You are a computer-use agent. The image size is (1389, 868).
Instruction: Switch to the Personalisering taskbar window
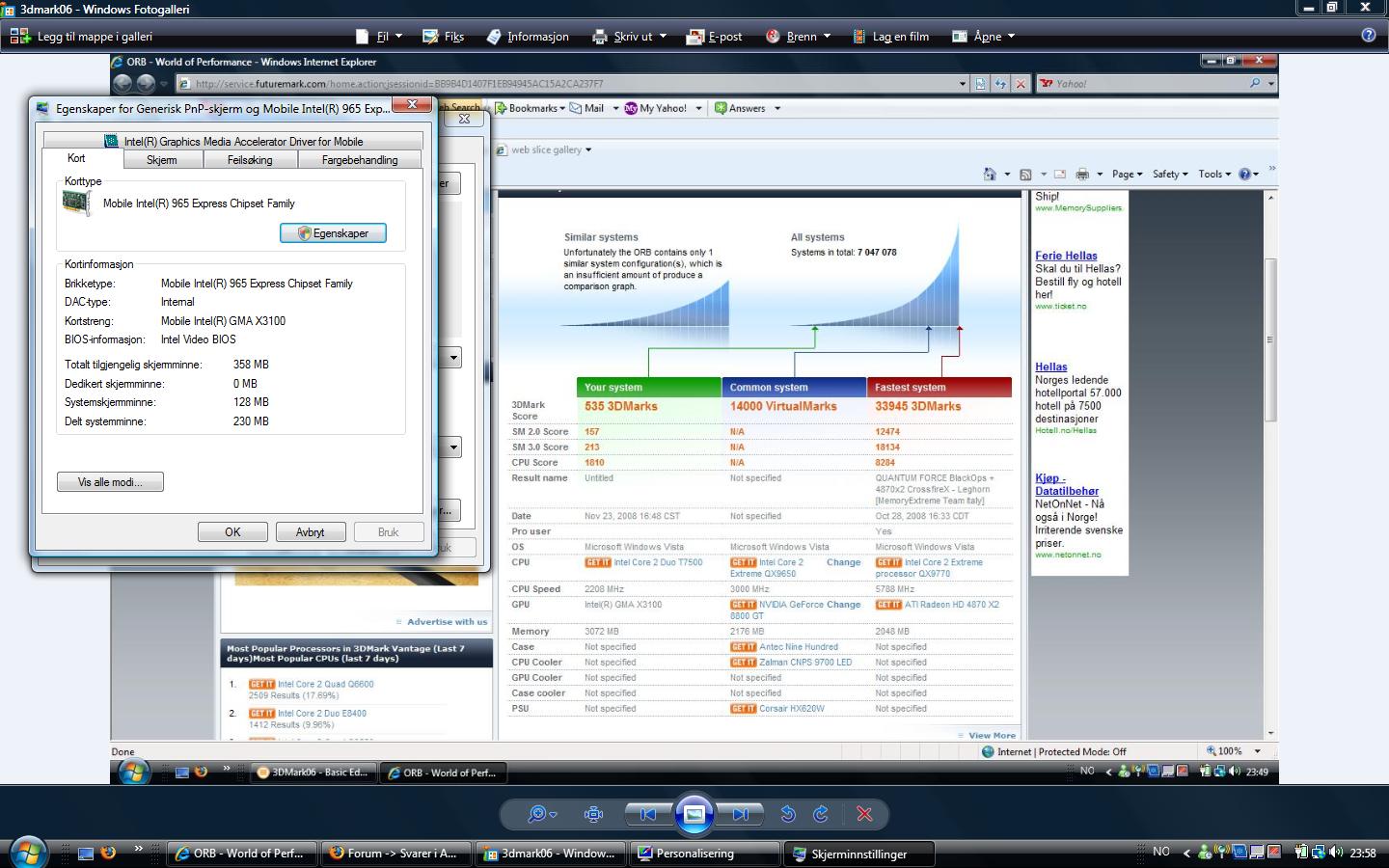coord(704,854)
